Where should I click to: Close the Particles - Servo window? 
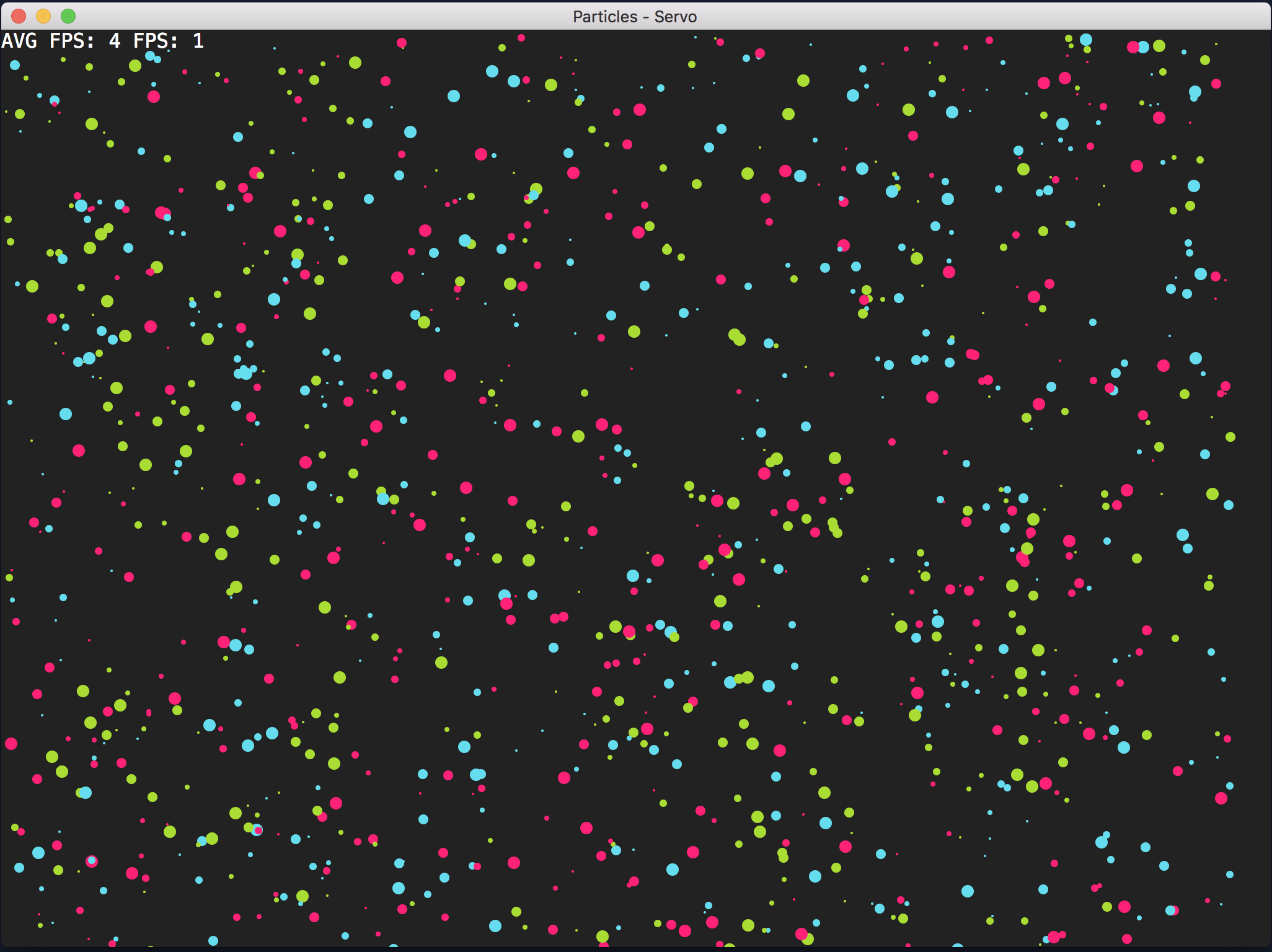coord(19,16)
